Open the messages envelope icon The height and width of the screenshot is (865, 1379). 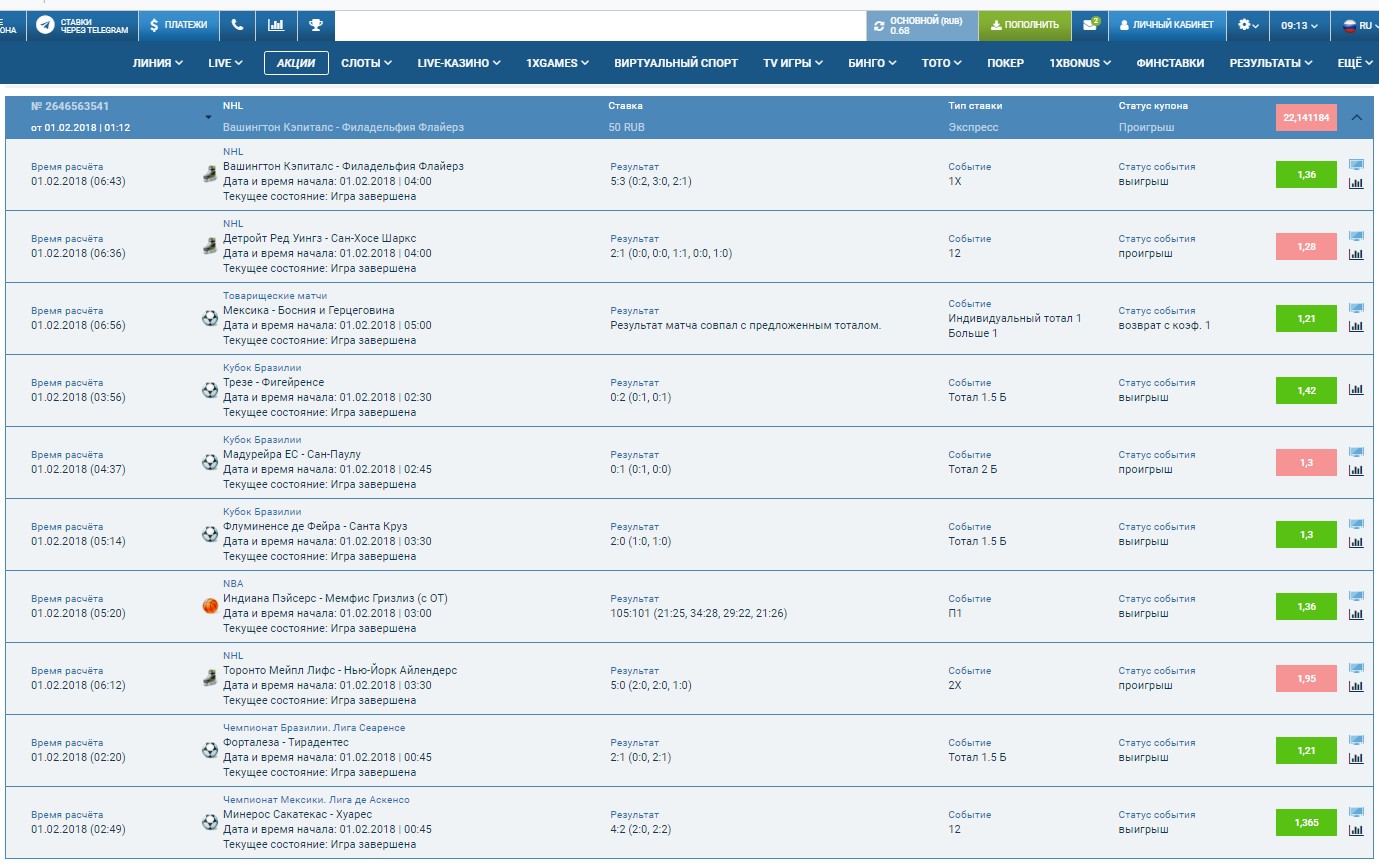[1090, 25]
